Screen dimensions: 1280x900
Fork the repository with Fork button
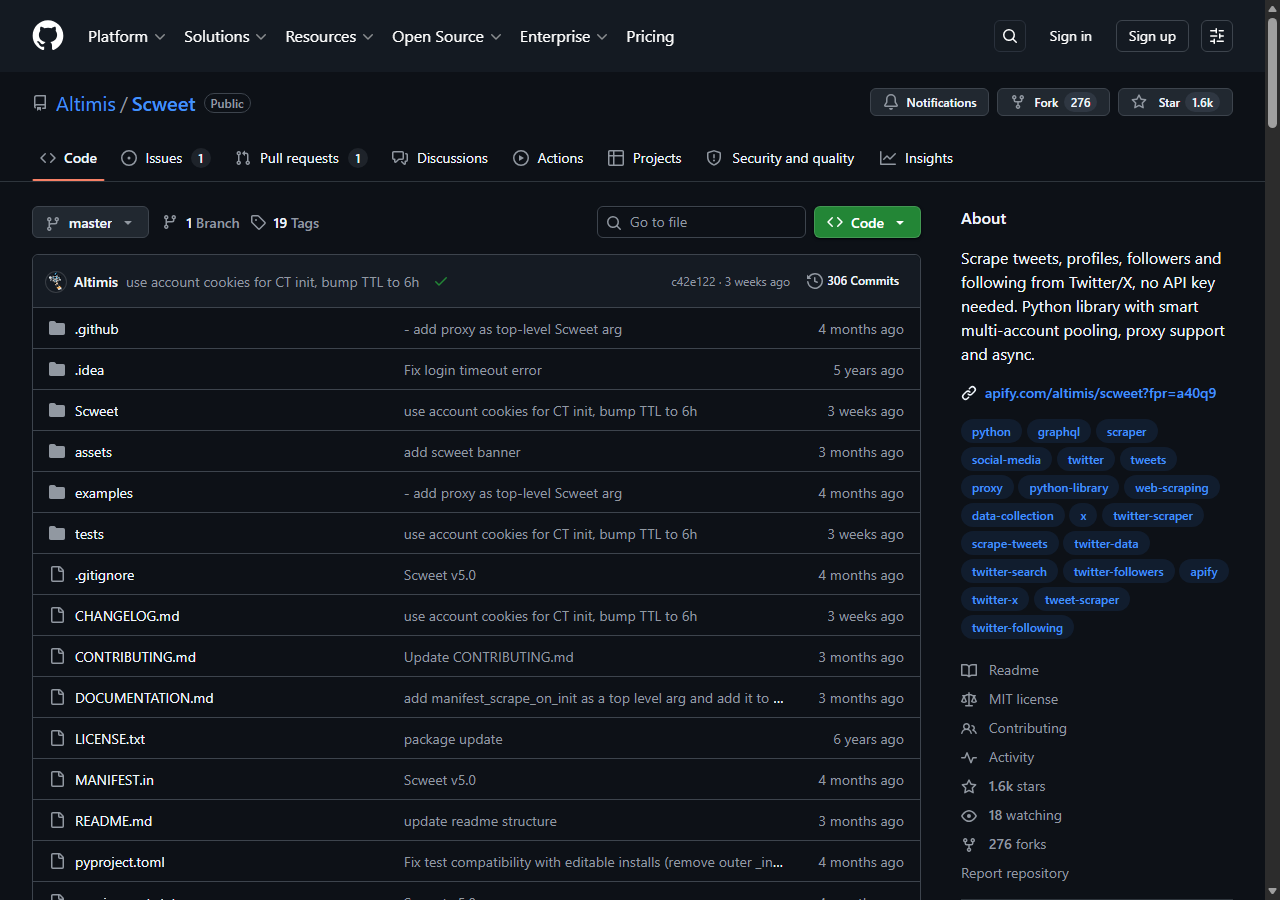click(x=1053, y=102)
